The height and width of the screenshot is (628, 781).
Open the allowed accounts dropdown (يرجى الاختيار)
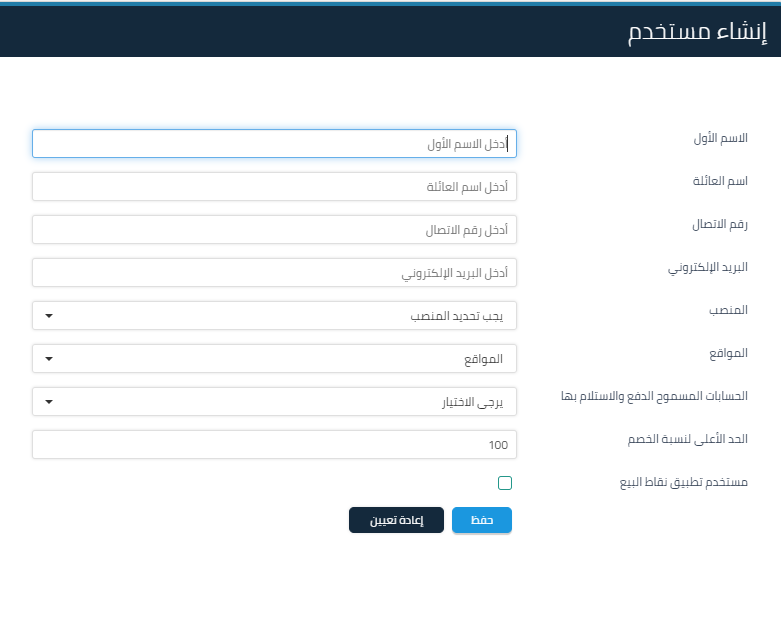(x=274, y=402)
